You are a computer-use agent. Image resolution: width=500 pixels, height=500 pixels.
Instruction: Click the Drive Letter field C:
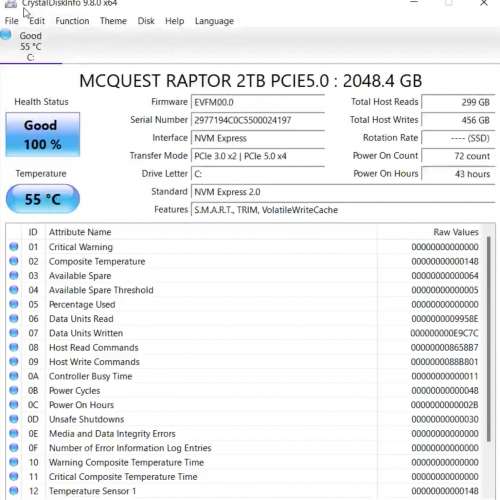(x=258, y=174)
